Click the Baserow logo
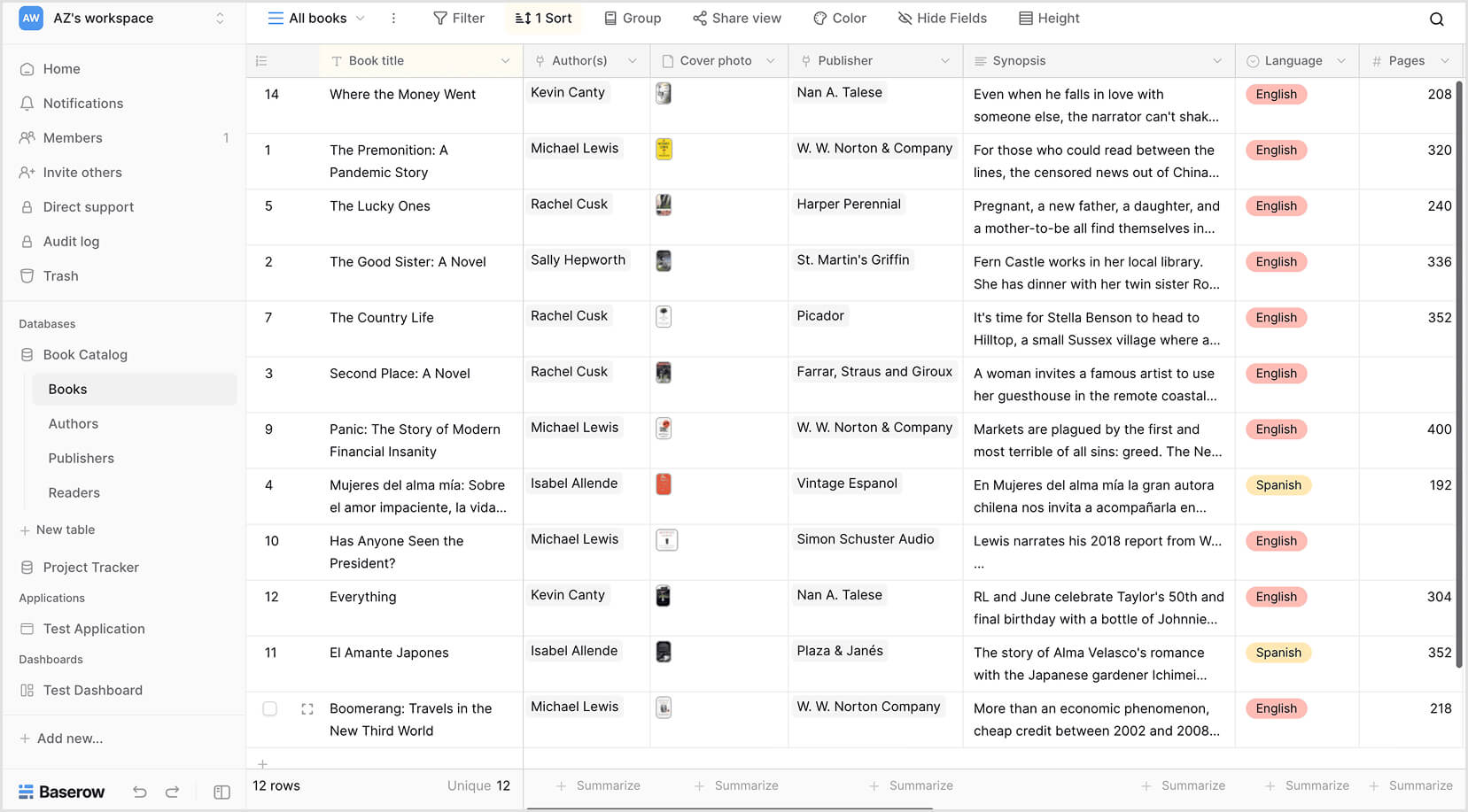The width and height of the screenshot is (1468, 812). (x=61, y=792)
